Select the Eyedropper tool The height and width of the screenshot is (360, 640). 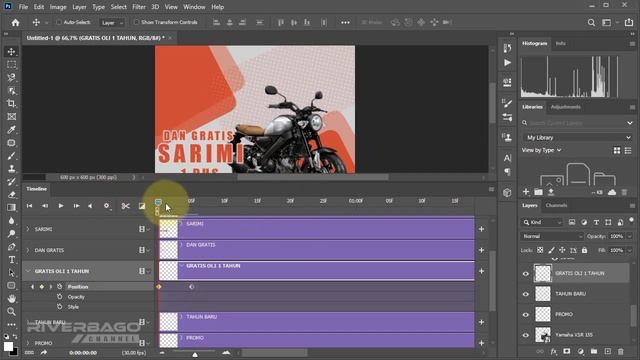(11, 130)
